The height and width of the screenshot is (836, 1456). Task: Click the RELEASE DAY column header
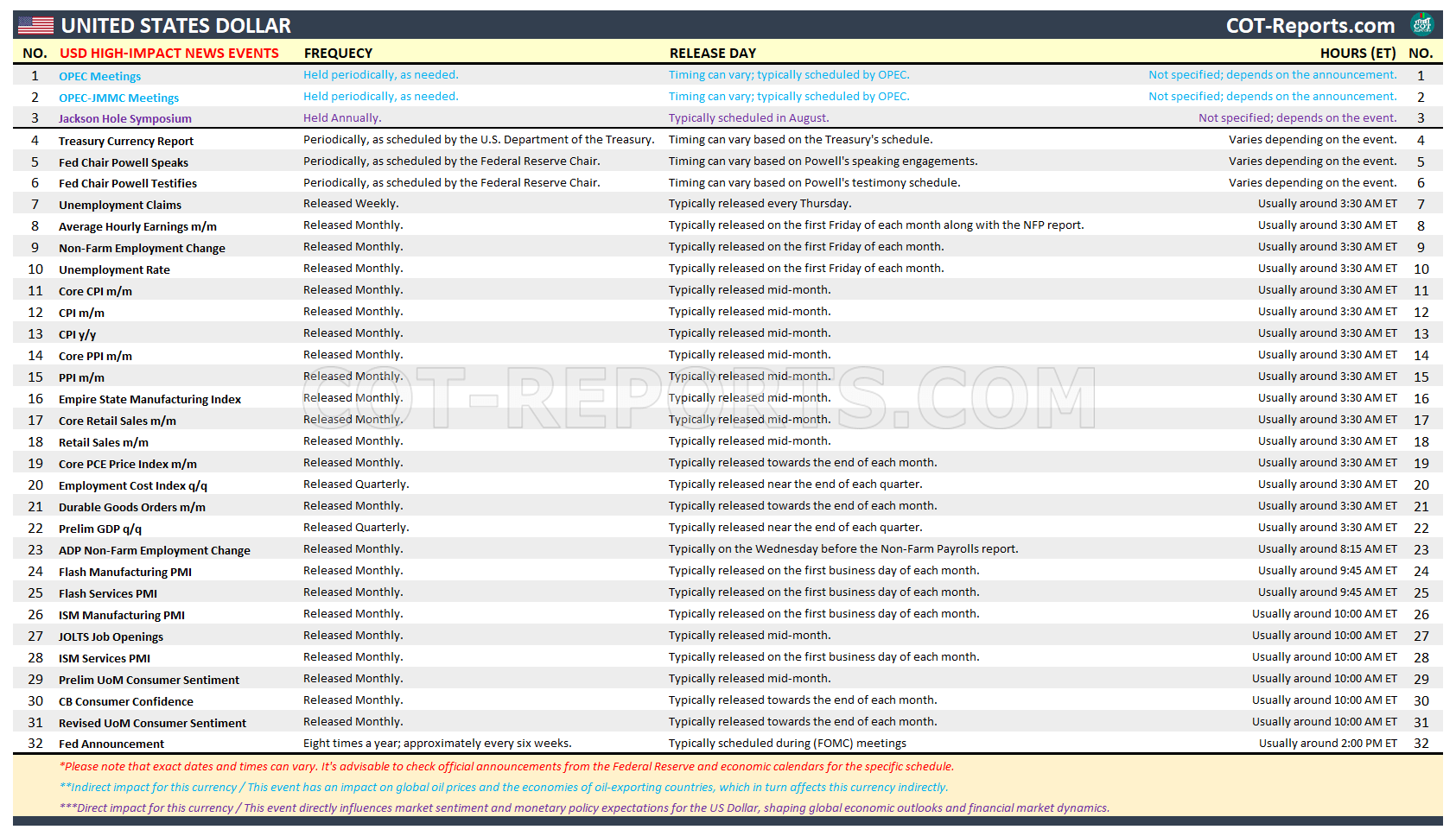click(713, 53)
